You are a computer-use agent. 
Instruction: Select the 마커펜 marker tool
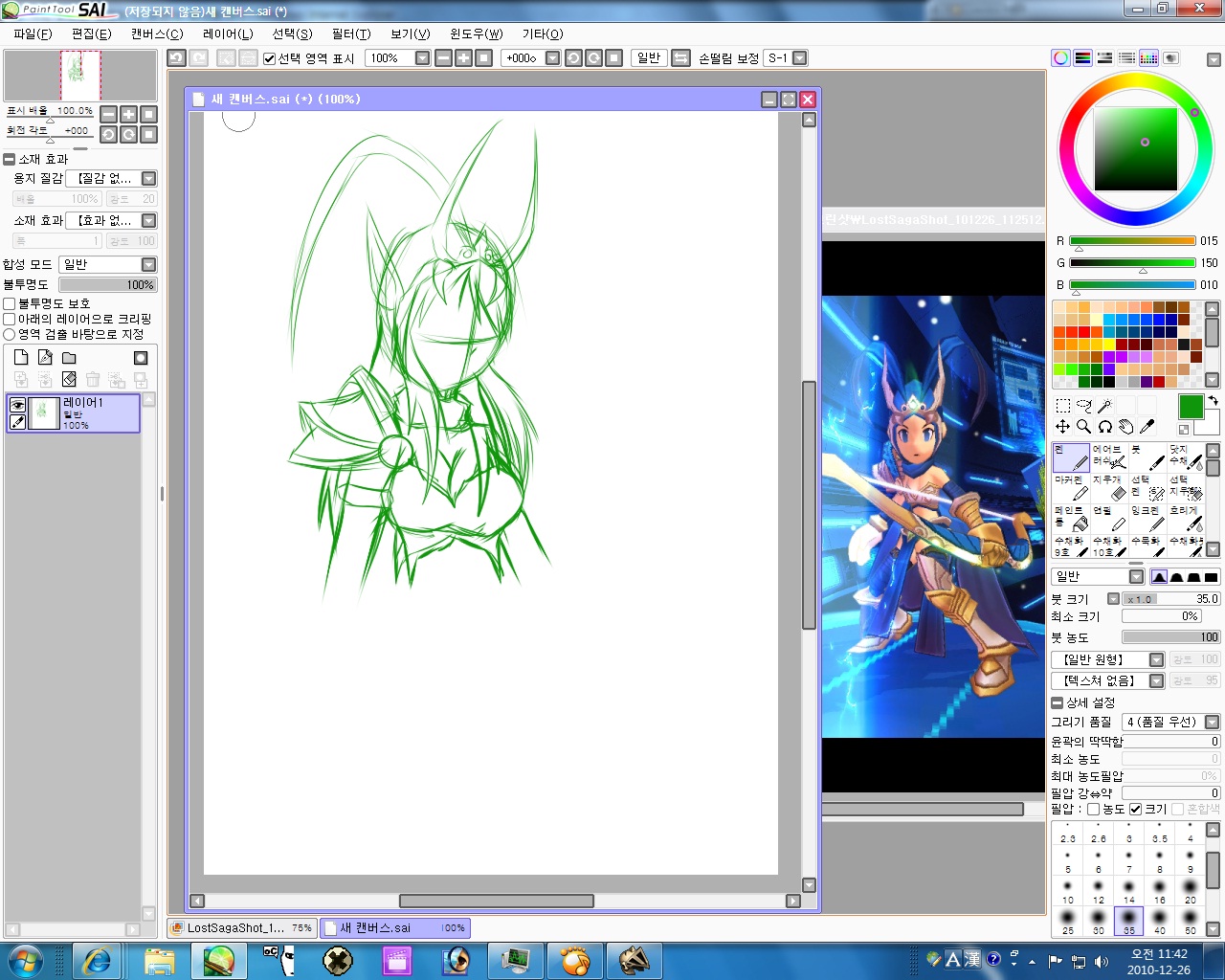click(x=1071, y=488)
